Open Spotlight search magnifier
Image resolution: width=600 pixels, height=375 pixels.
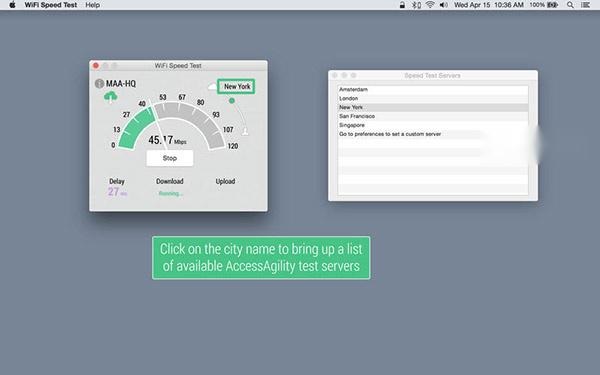coord(570,5)
